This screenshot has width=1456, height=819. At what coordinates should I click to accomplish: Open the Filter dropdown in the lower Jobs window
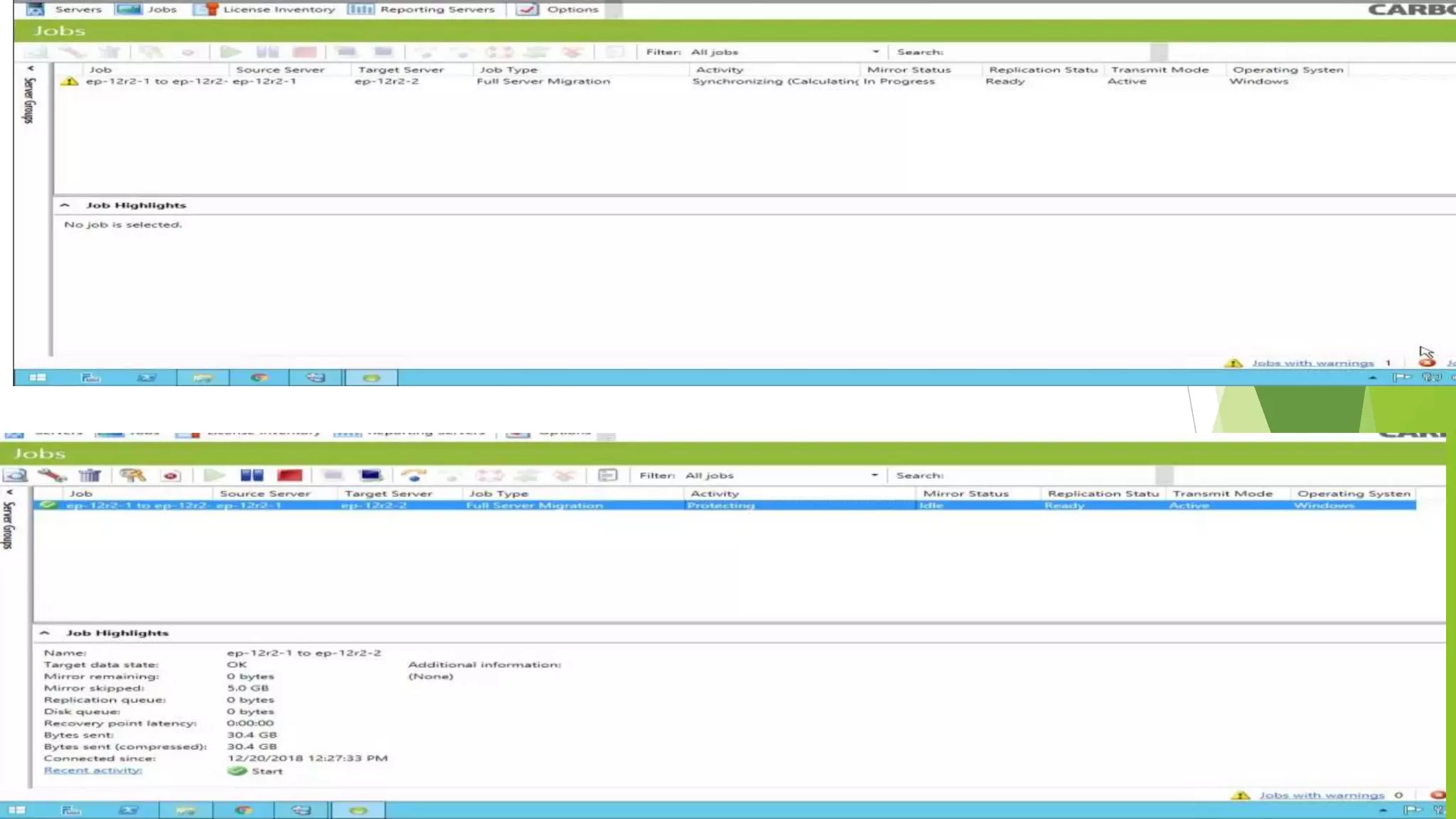[874, 475]
